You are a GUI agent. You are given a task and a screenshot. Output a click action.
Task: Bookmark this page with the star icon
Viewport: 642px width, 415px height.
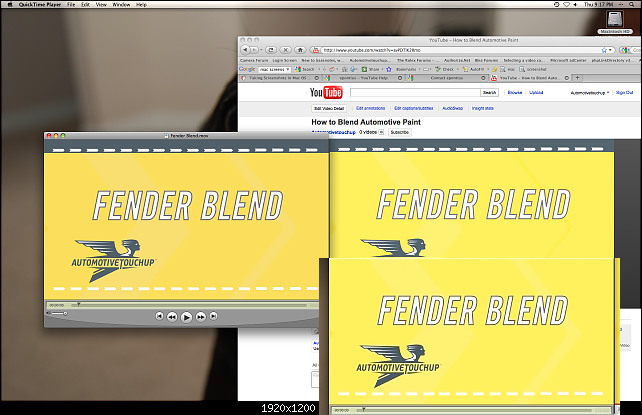pos(604,50)
